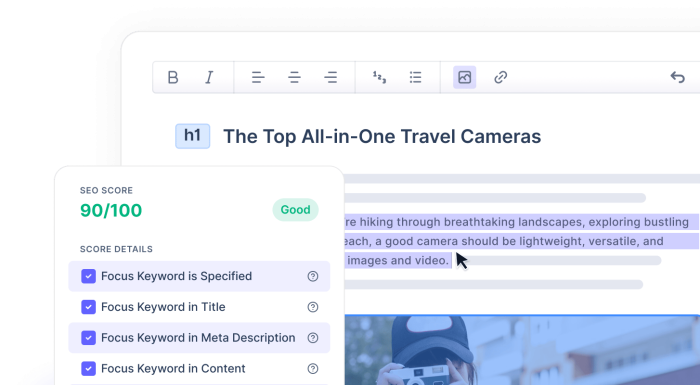Click the 90/100 SEO score value
This screenshot has height=385, width=700.
[x=111, y=210]
